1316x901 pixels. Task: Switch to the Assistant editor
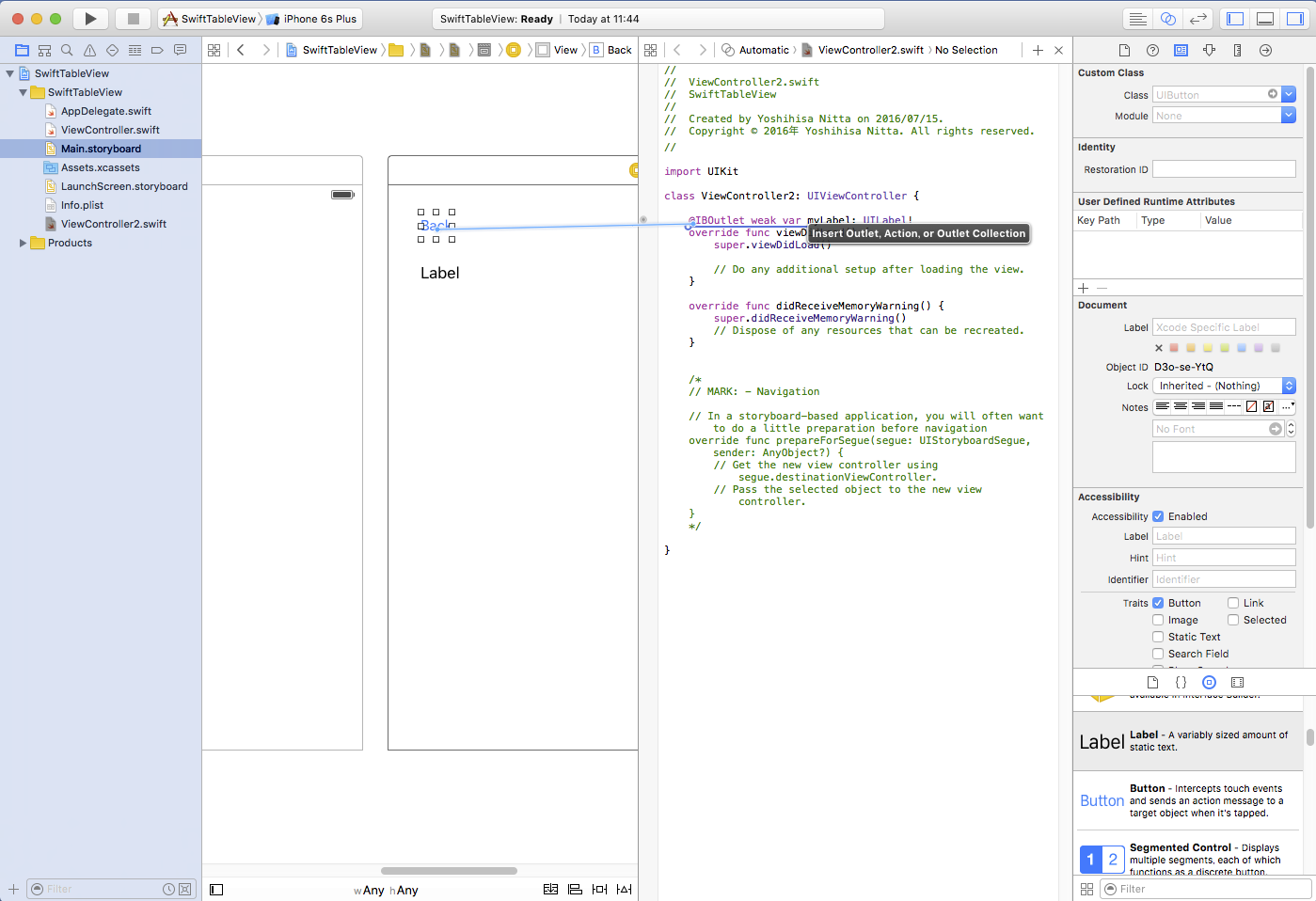[x=1167, y=19]
